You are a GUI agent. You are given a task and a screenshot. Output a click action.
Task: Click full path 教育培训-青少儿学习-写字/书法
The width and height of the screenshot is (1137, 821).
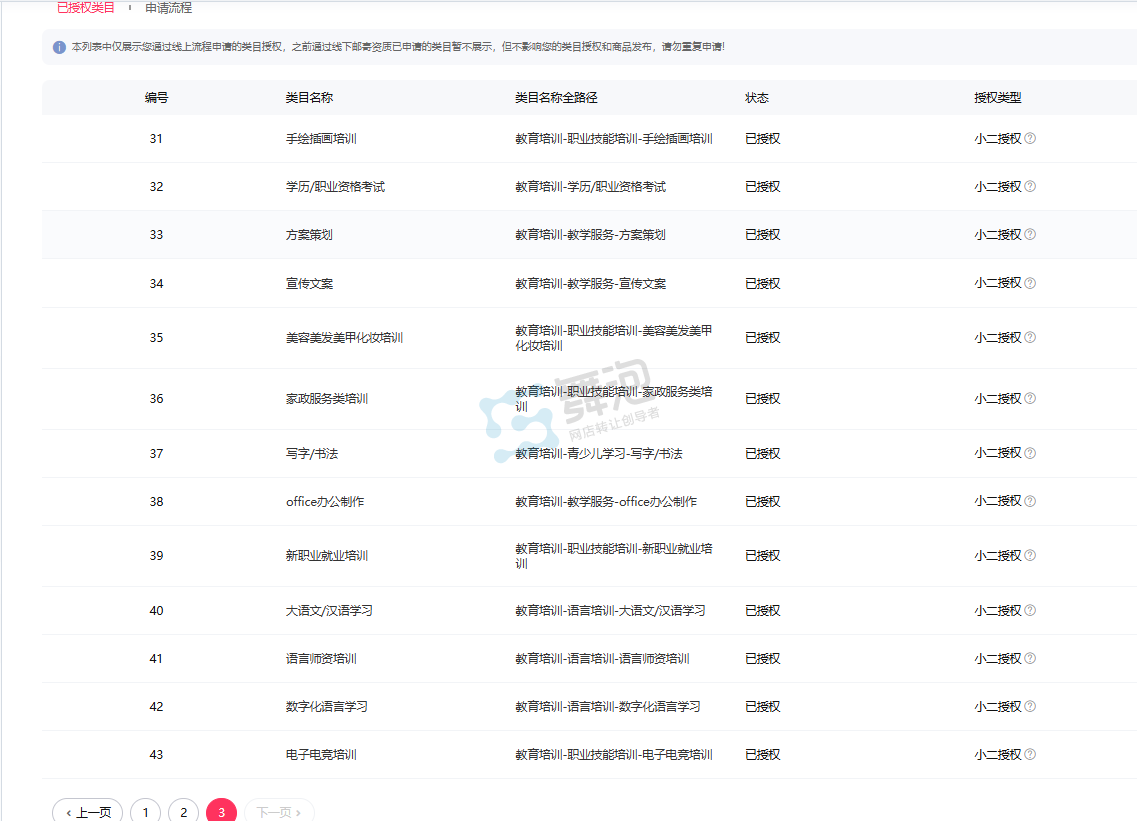[599, 453]
